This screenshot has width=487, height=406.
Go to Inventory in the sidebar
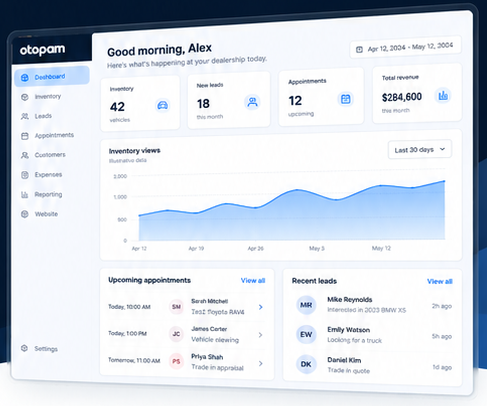click(x=48, y=97)
